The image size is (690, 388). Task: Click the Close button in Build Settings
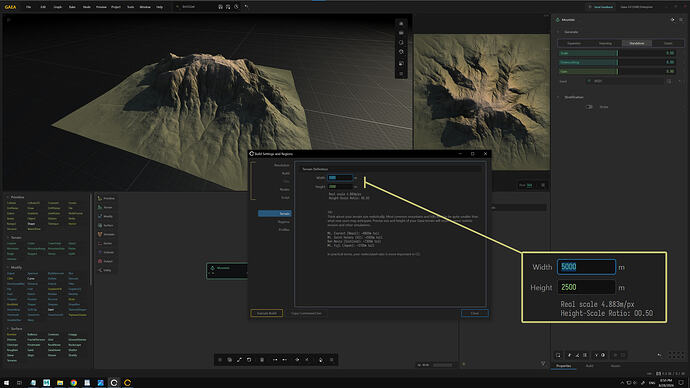point(475,313)
